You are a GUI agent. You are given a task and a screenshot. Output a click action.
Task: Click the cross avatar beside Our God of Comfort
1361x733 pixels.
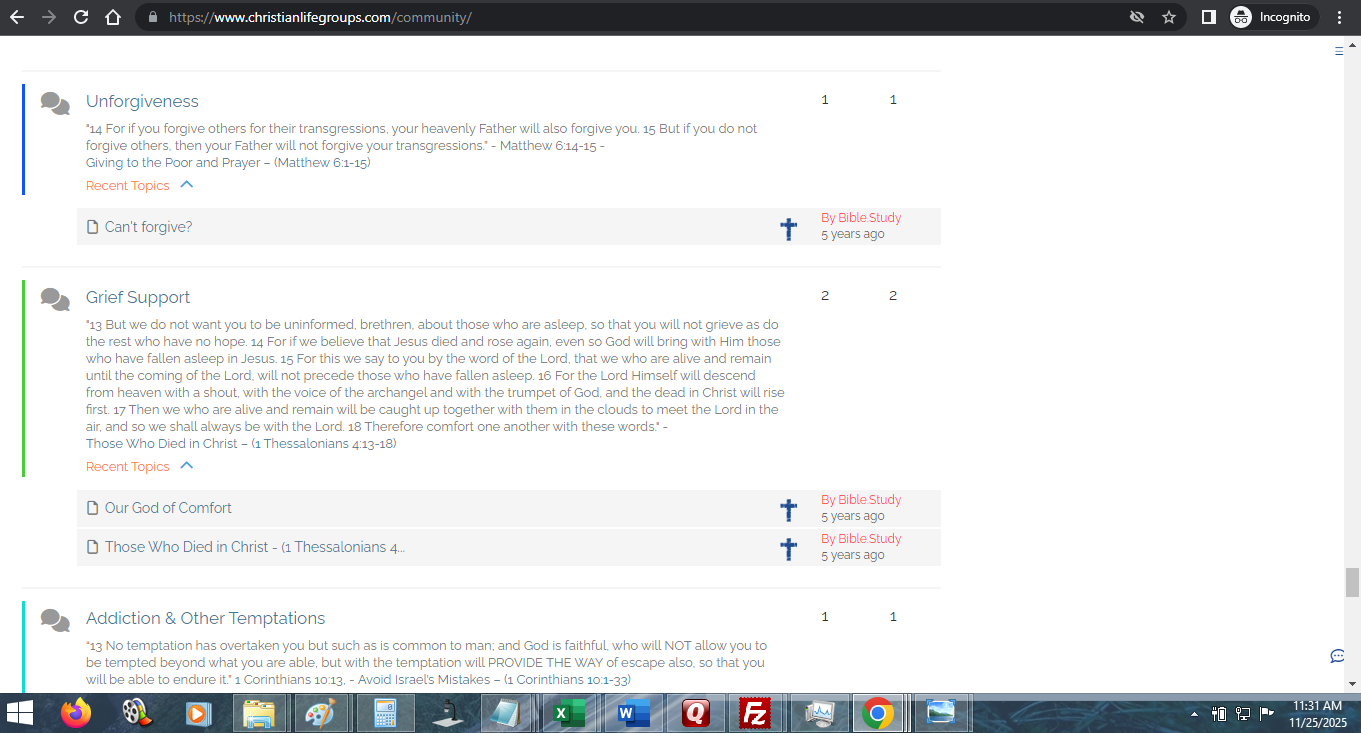[x=788, y=510]
